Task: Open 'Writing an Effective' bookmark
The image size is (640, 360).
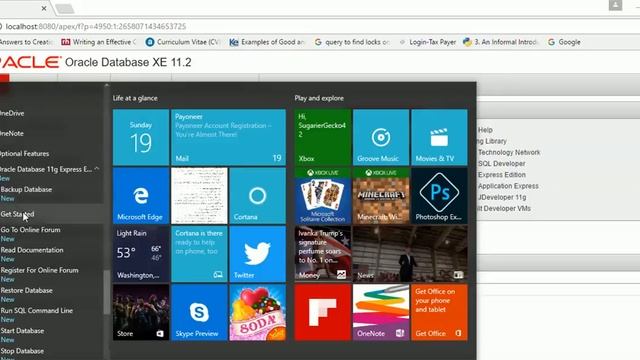Action: click(x=99, y=42)
